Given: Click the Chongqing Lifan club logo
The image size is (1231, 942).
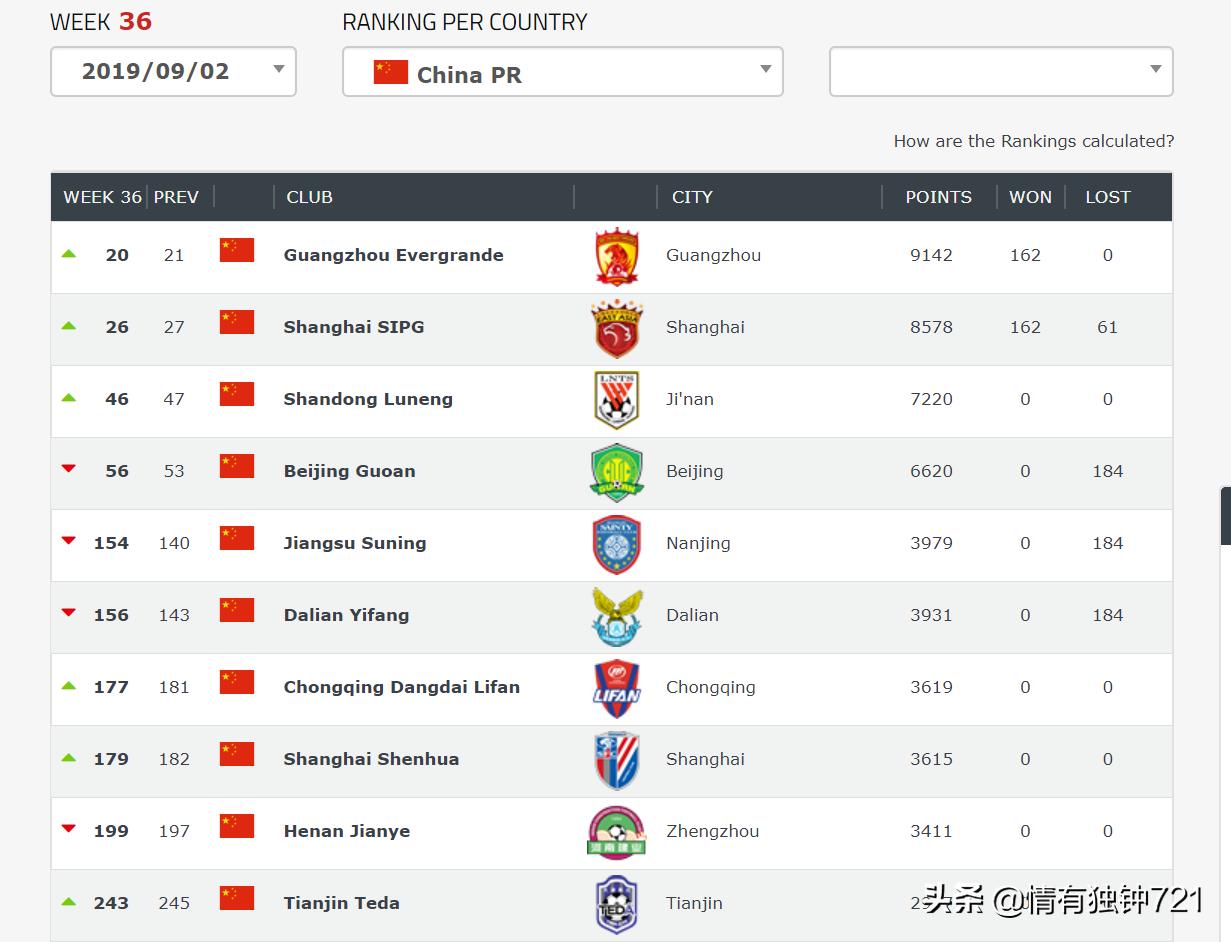Looking at the screenshot, I should tap(616, 689).
